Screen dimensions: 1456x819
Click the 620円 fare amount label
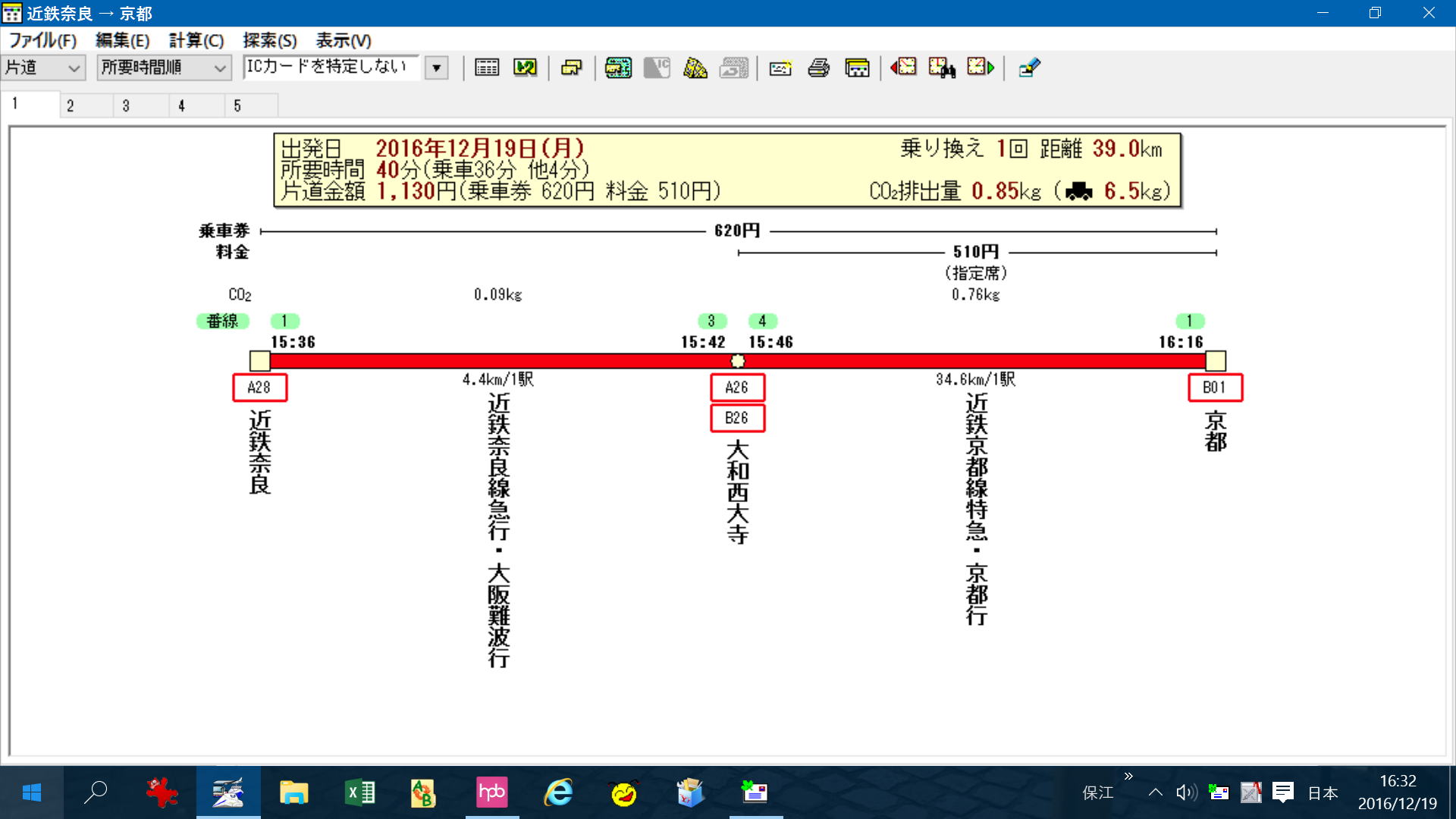point(737,231)
